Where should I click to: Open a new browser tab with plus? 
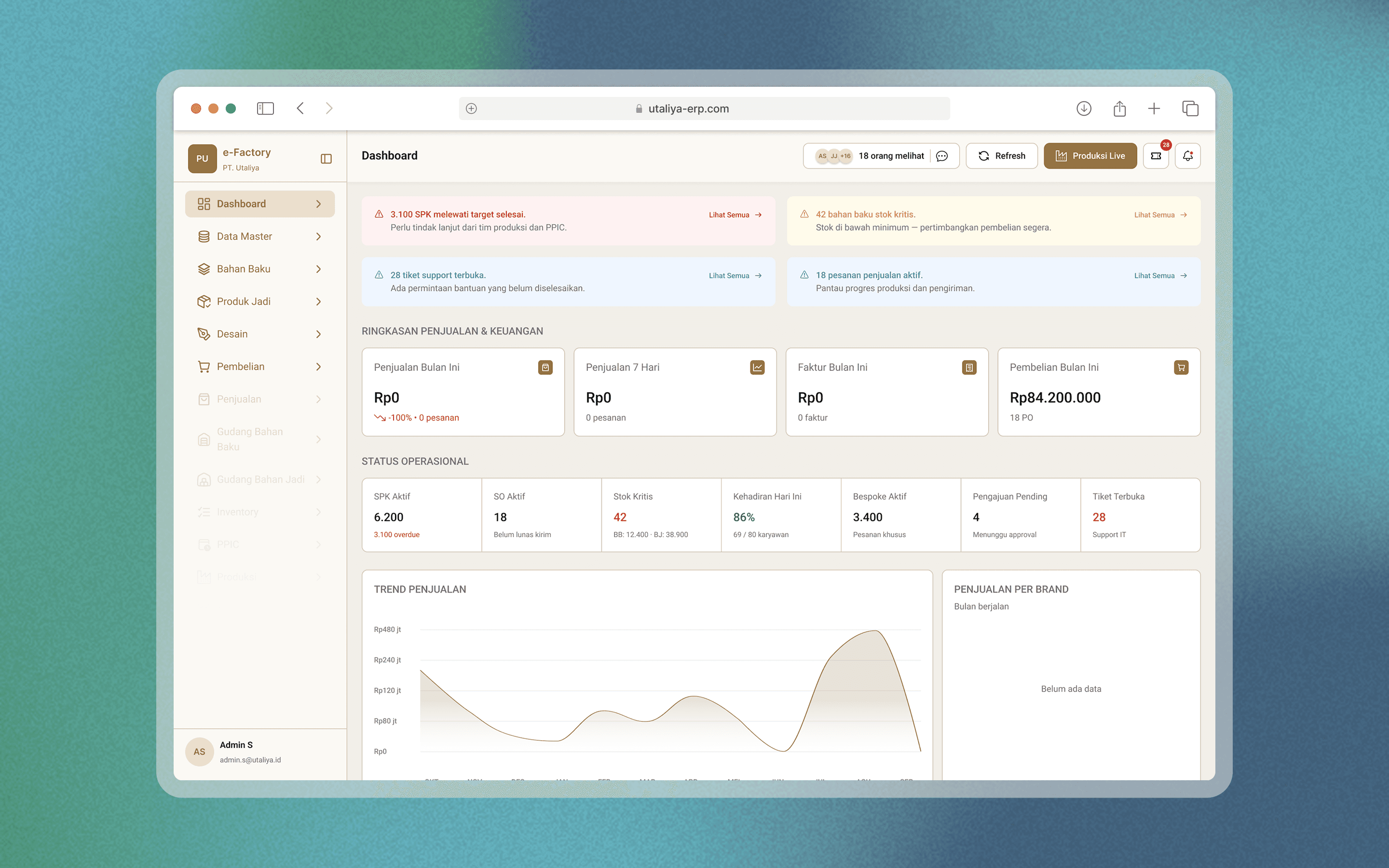(1154, 108)
